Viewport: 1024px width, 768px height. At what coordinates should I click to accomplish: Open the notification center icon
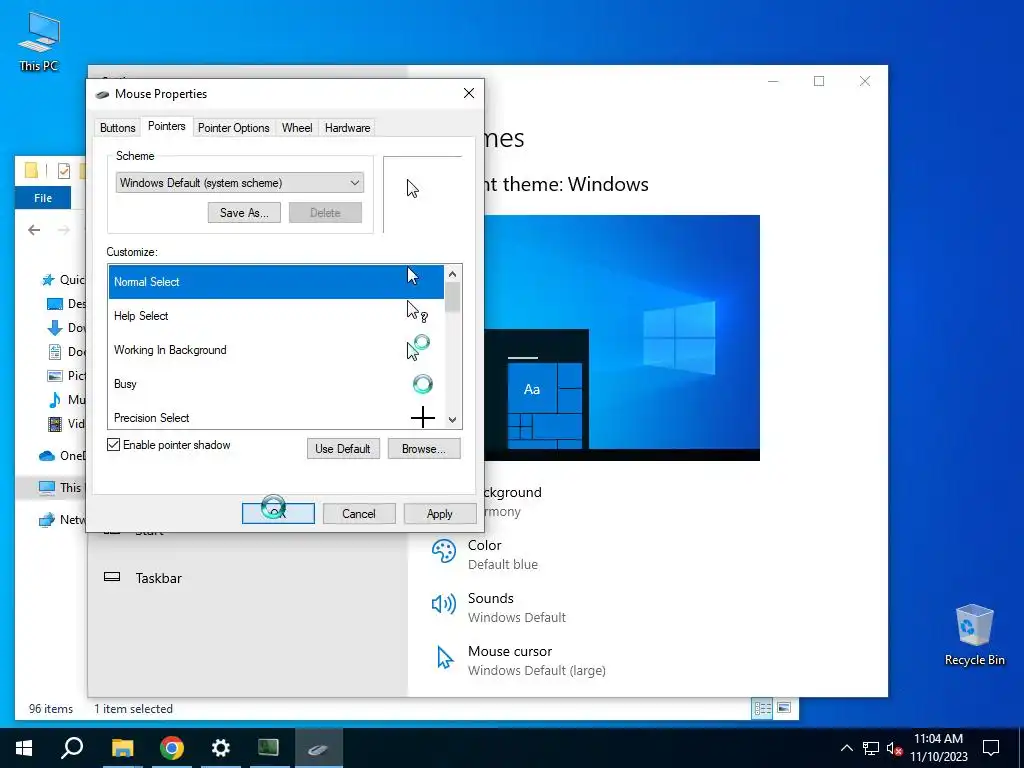[x=991, y=748]
